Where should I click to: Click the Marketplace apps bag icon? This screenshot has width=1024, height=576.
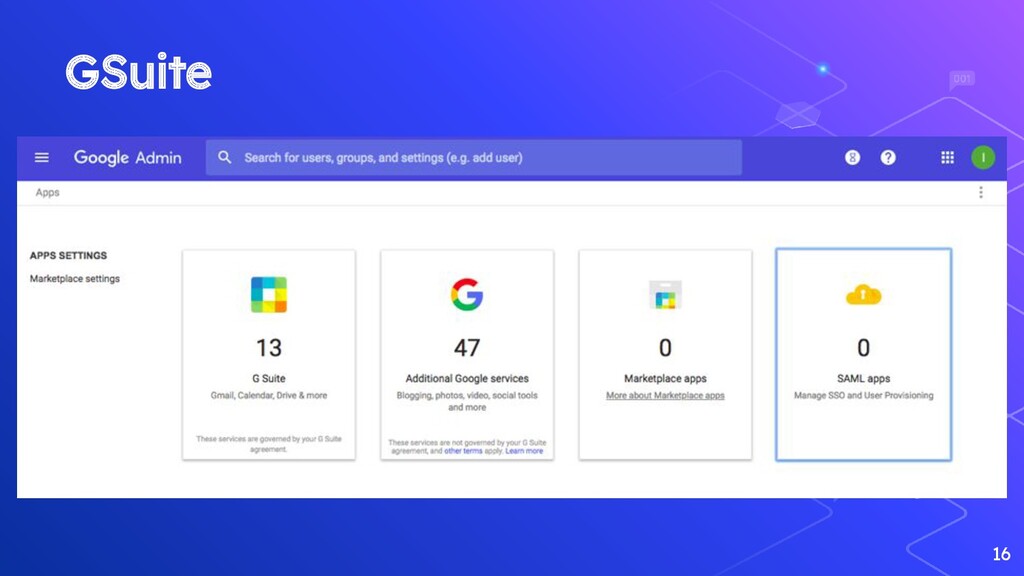(x=665, y=295)
